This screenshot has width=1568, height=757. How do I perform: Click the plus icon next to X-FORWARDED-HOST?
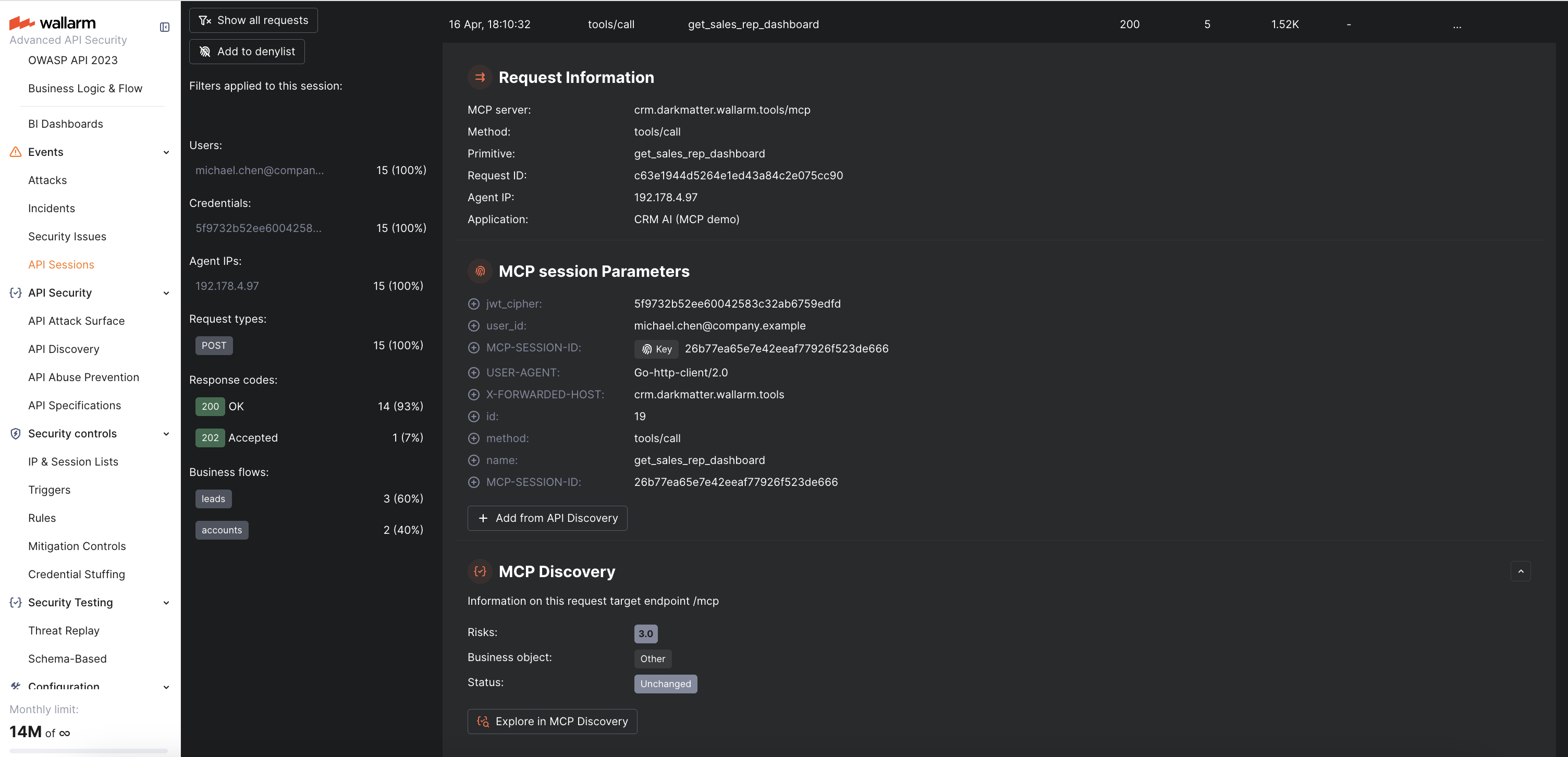click(x=473, y=395)
